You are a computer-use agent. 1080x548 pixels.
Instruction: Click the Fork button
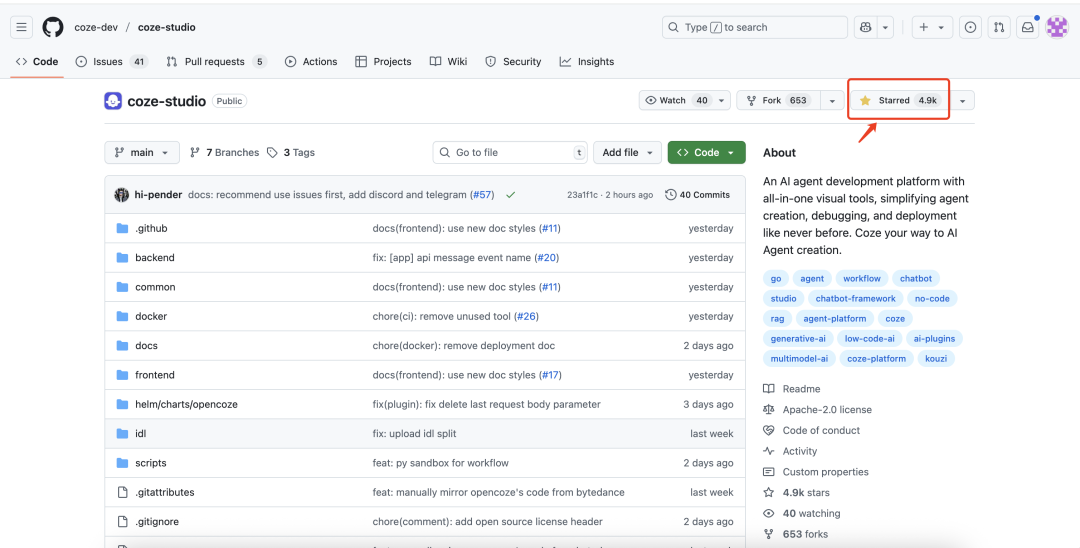click(x=778, y=101)
